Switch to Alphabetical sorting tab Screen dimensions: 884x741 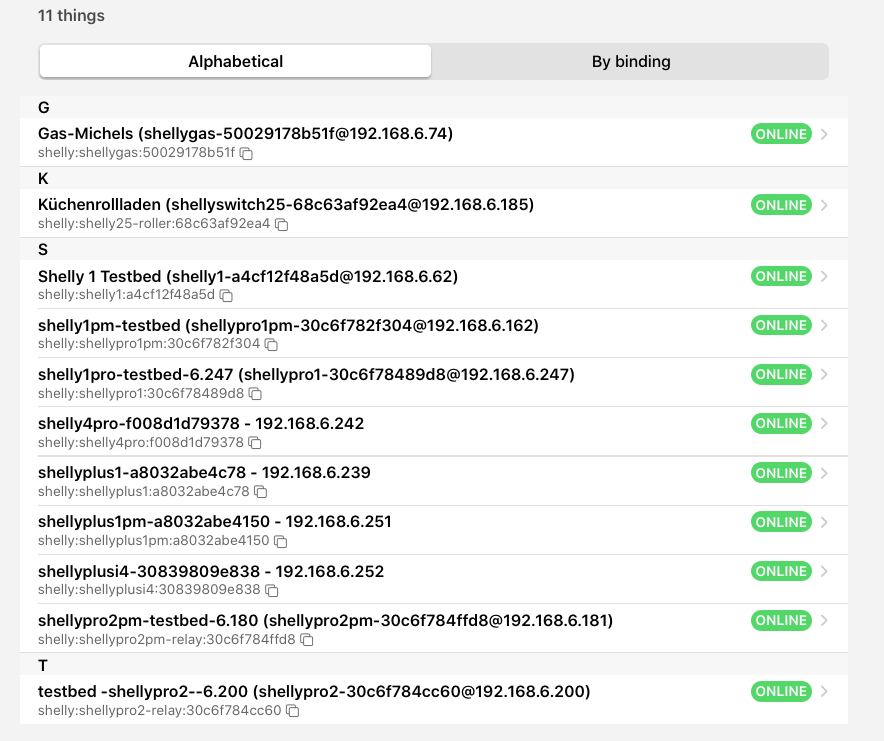[x=236, y=62]
